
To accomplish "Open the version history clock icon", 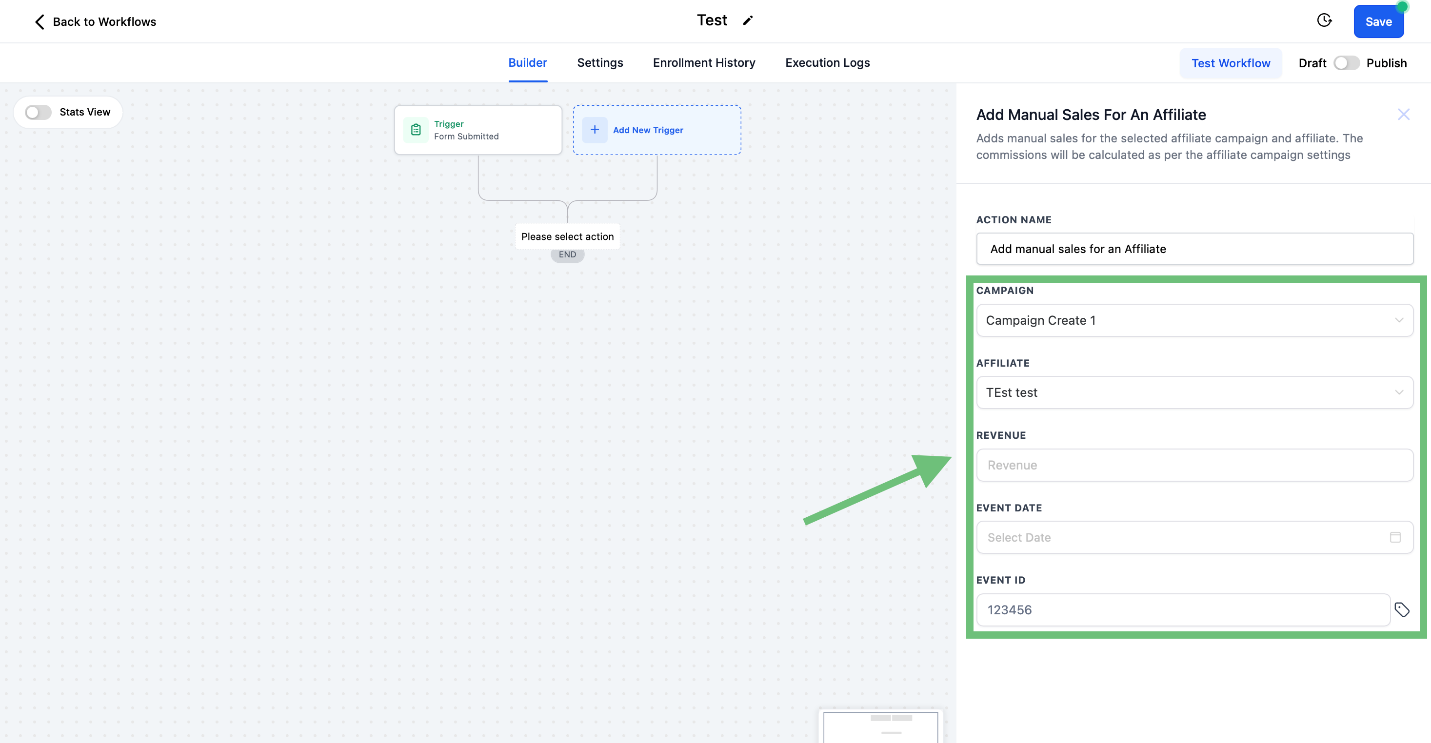I will pyautogui.click(x=1324, y=21).
